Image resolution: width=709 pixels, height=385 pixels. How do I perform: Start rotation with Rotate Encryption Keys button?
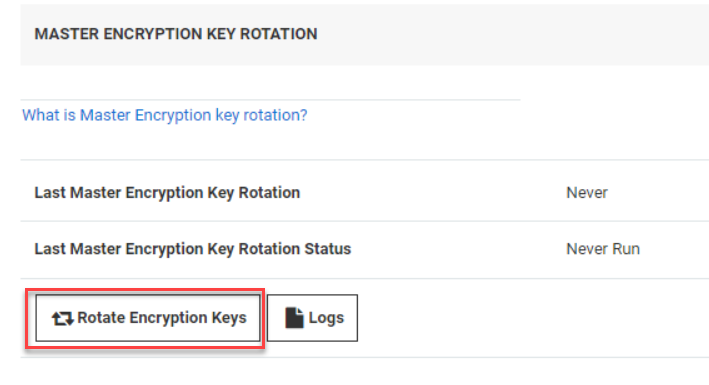[148, 318]
